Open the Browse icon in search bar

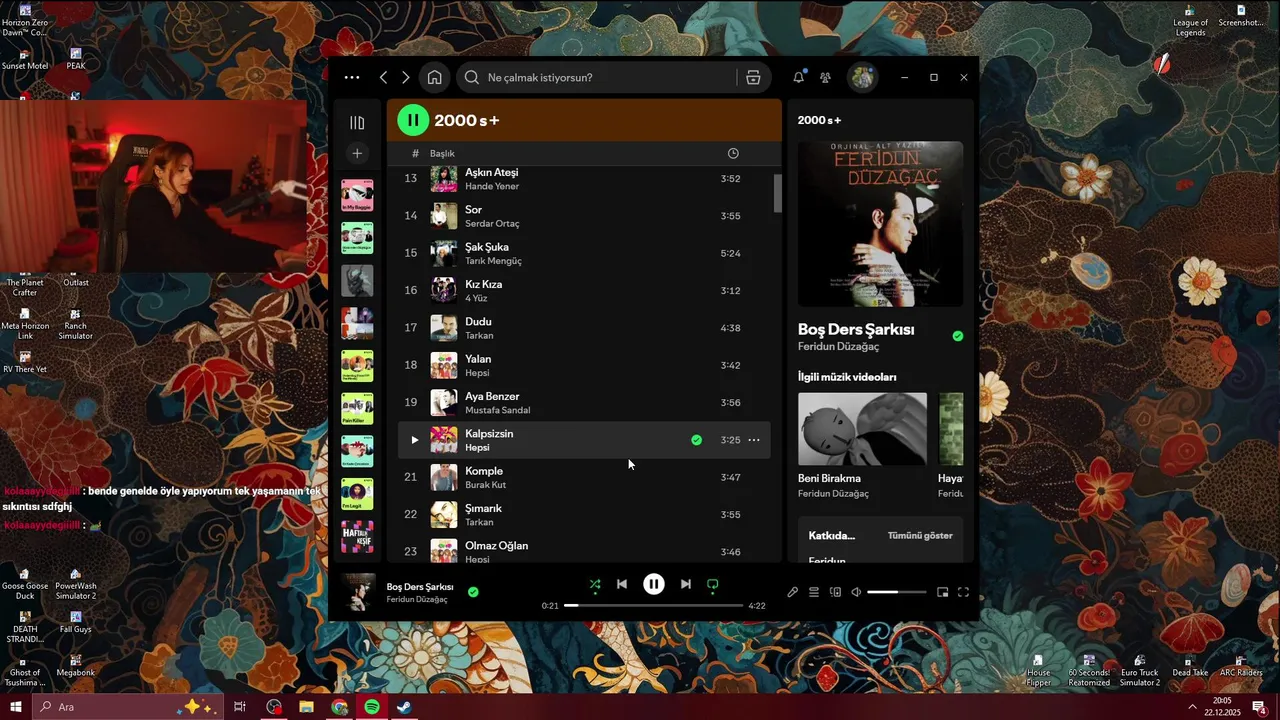[753, 77]
